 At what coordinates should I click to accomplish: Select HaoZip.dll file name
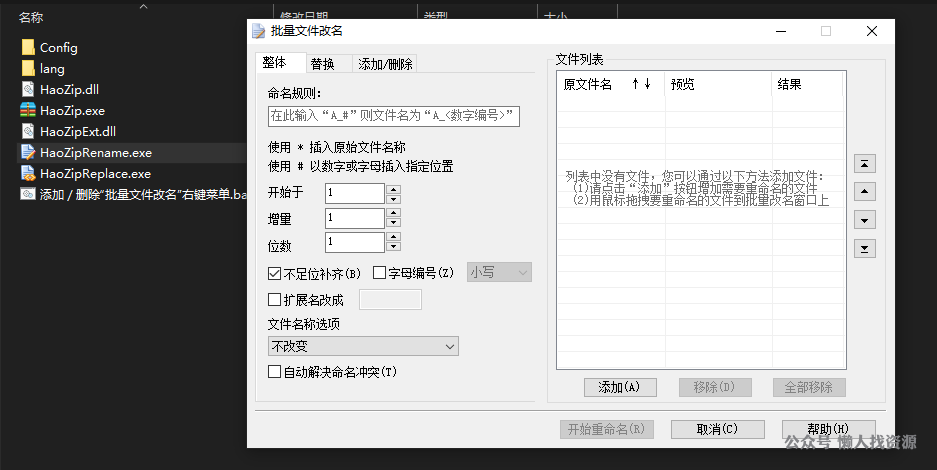click(x=69, y=90)
